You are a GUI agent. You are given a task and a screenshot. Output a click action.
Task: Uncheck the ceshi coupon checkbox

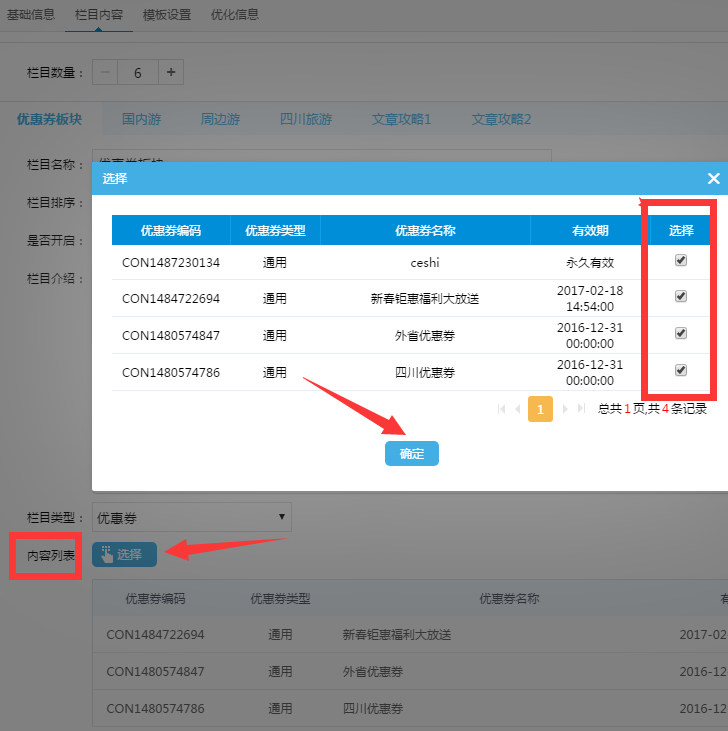click(x=681, y=260)
